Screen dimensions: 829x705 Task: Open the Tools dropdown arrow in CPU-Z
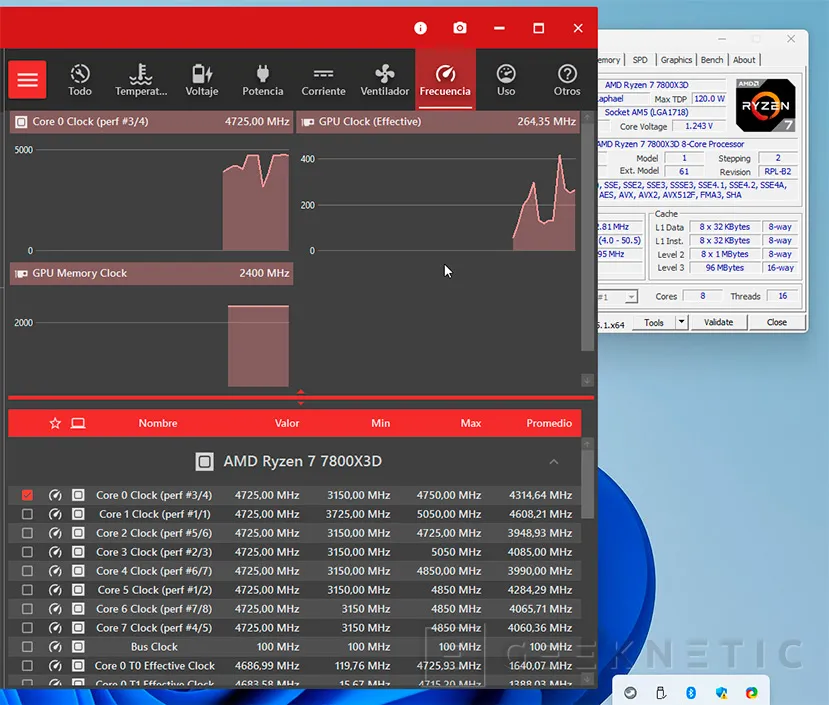pos(681,322)
